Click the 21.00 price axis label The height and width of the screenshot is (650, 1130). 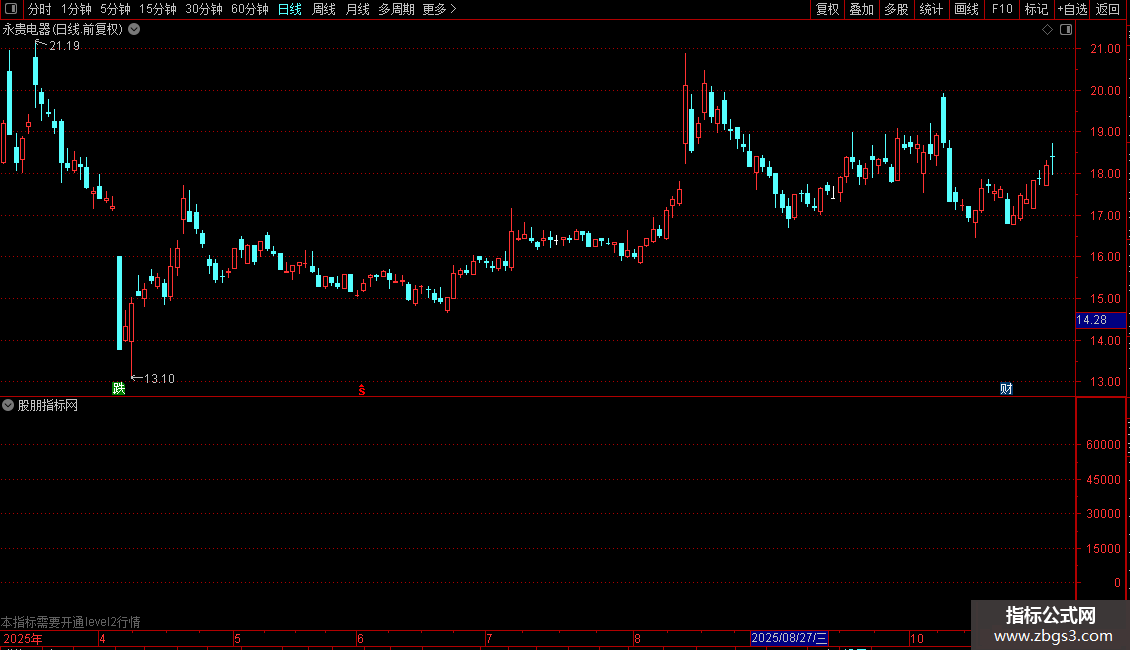click(x=1105, y=49)
